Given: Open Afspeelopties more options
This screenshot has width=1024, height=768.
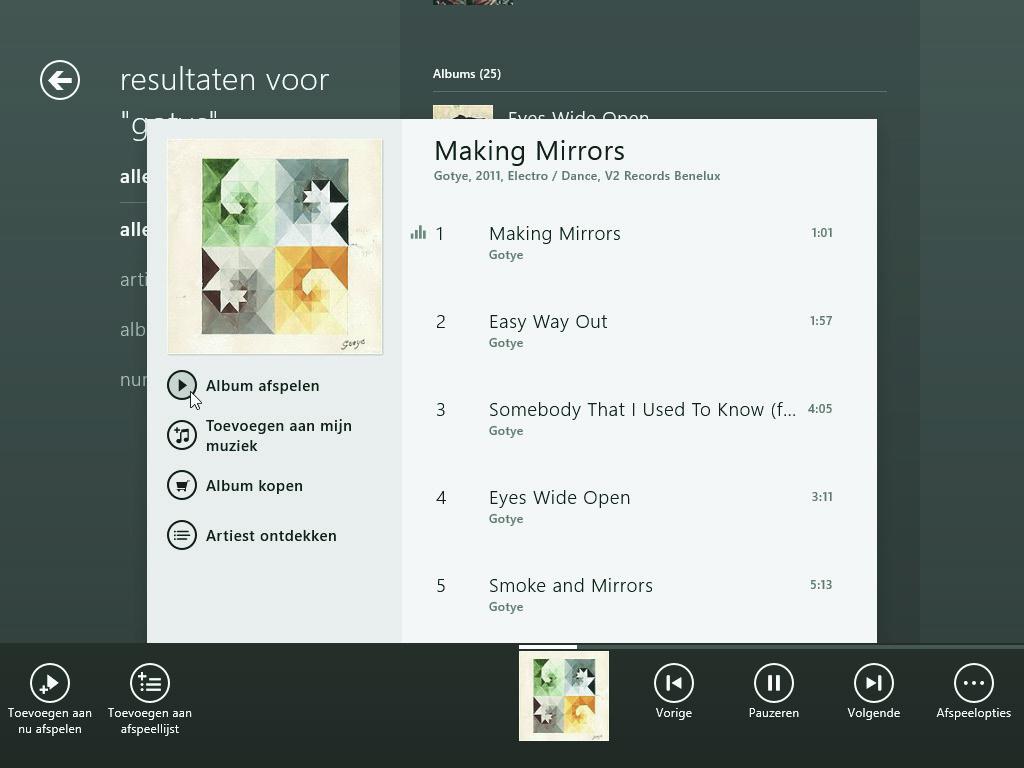Looking at the screenshot, I should tap(973, 683).
